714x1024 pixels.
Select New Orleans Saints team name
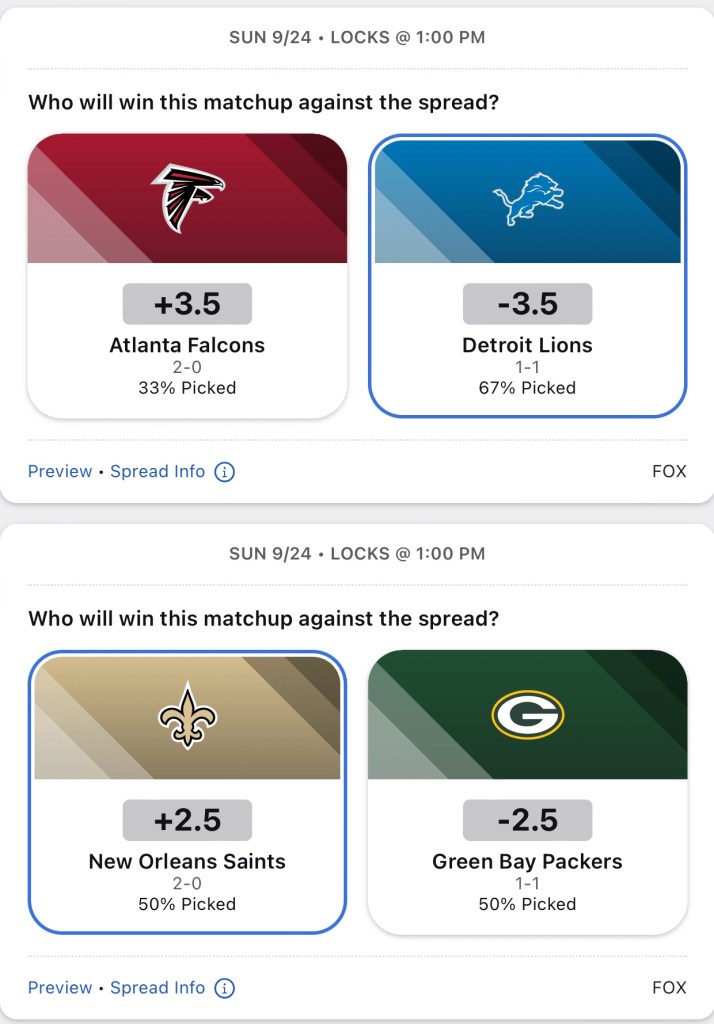(x=187, y=861)
